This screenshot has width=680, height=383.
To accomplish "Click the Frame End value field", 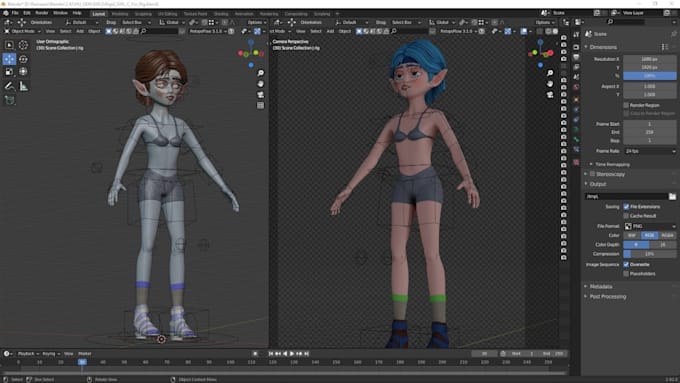I will click(x=650, y=132).
